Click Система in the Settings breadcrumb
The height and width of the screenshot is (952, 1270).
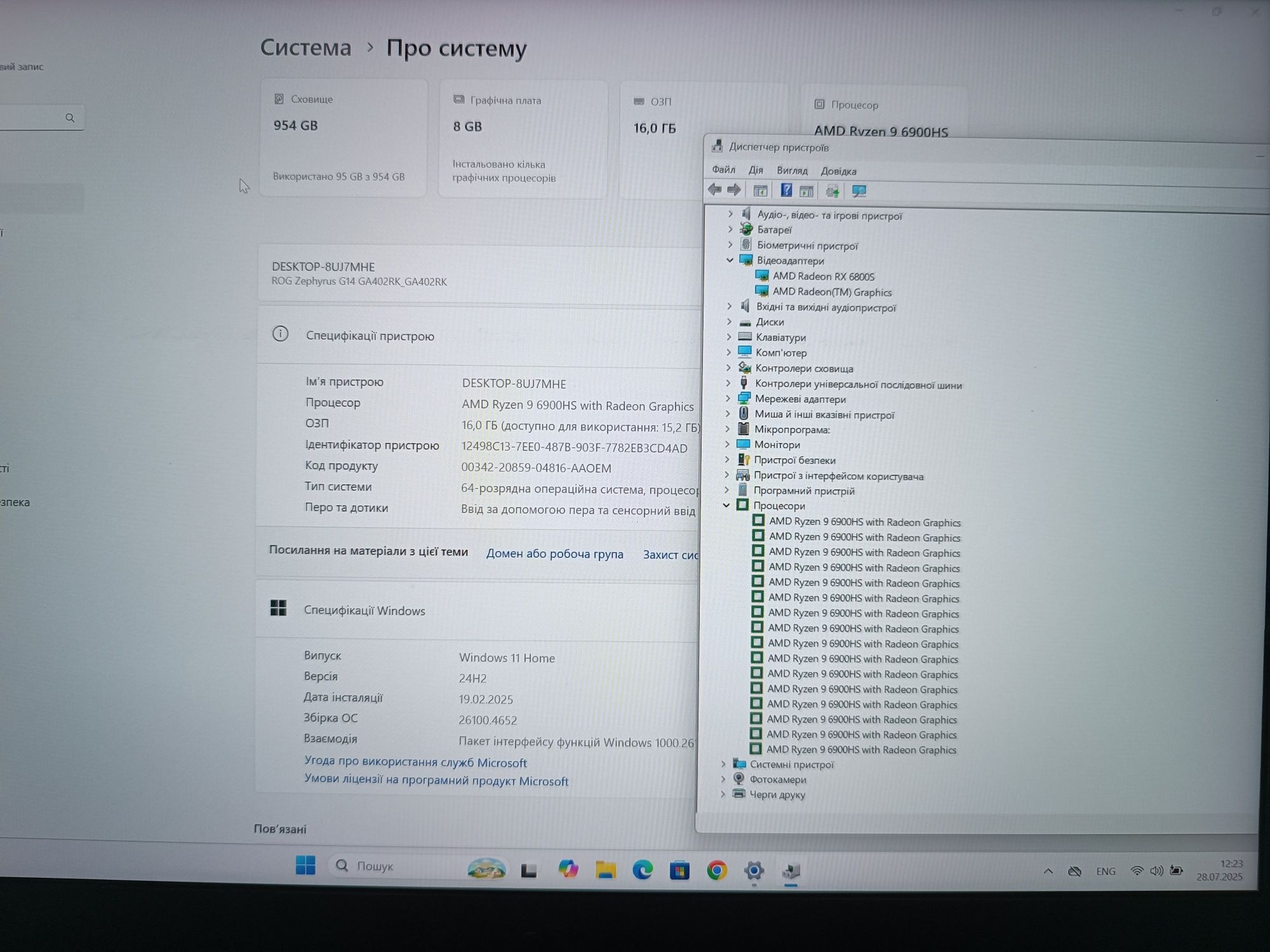click(x=305, y=48)
